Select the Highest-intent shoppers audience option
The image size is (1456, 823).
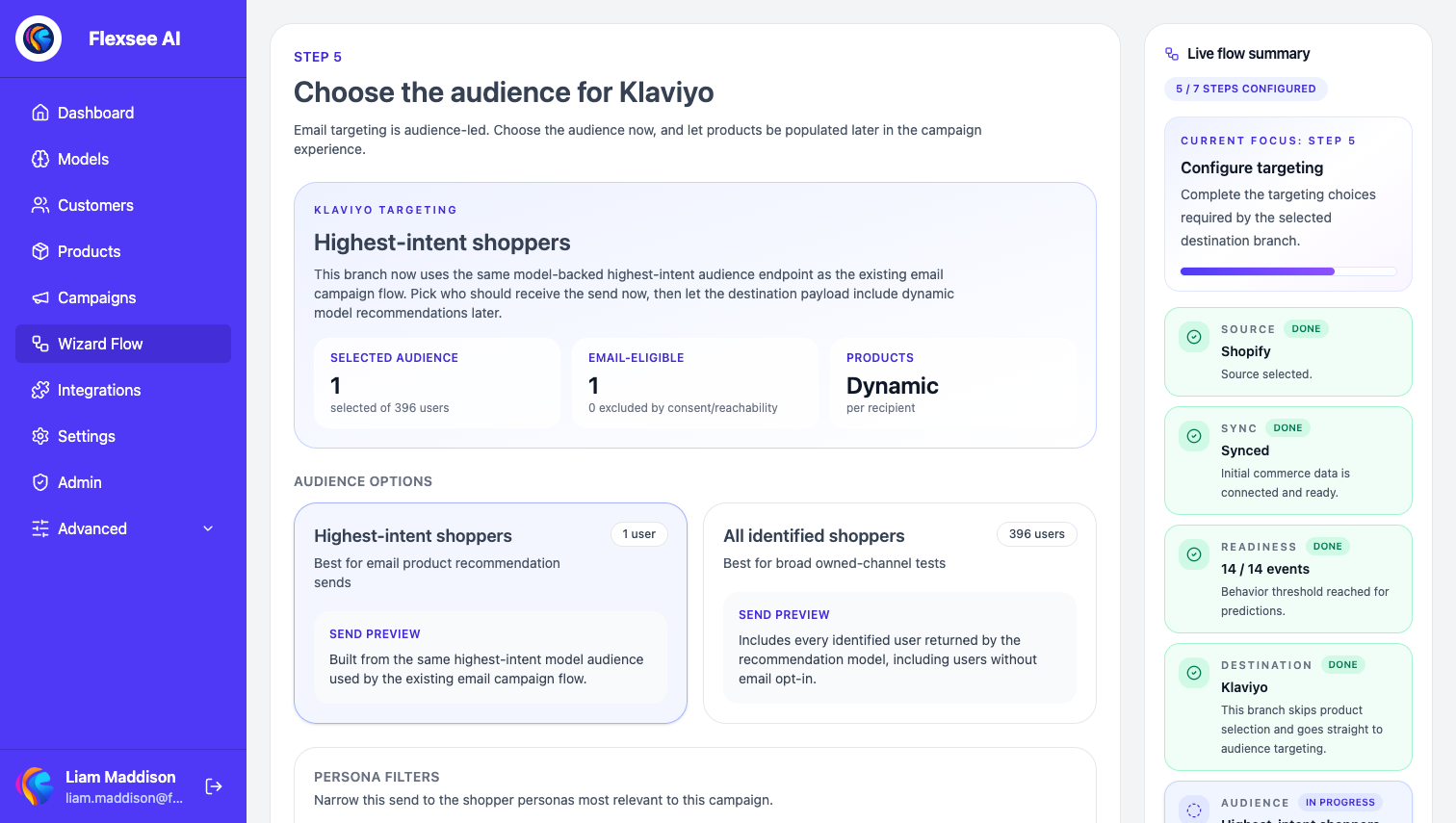coord(490,613)
